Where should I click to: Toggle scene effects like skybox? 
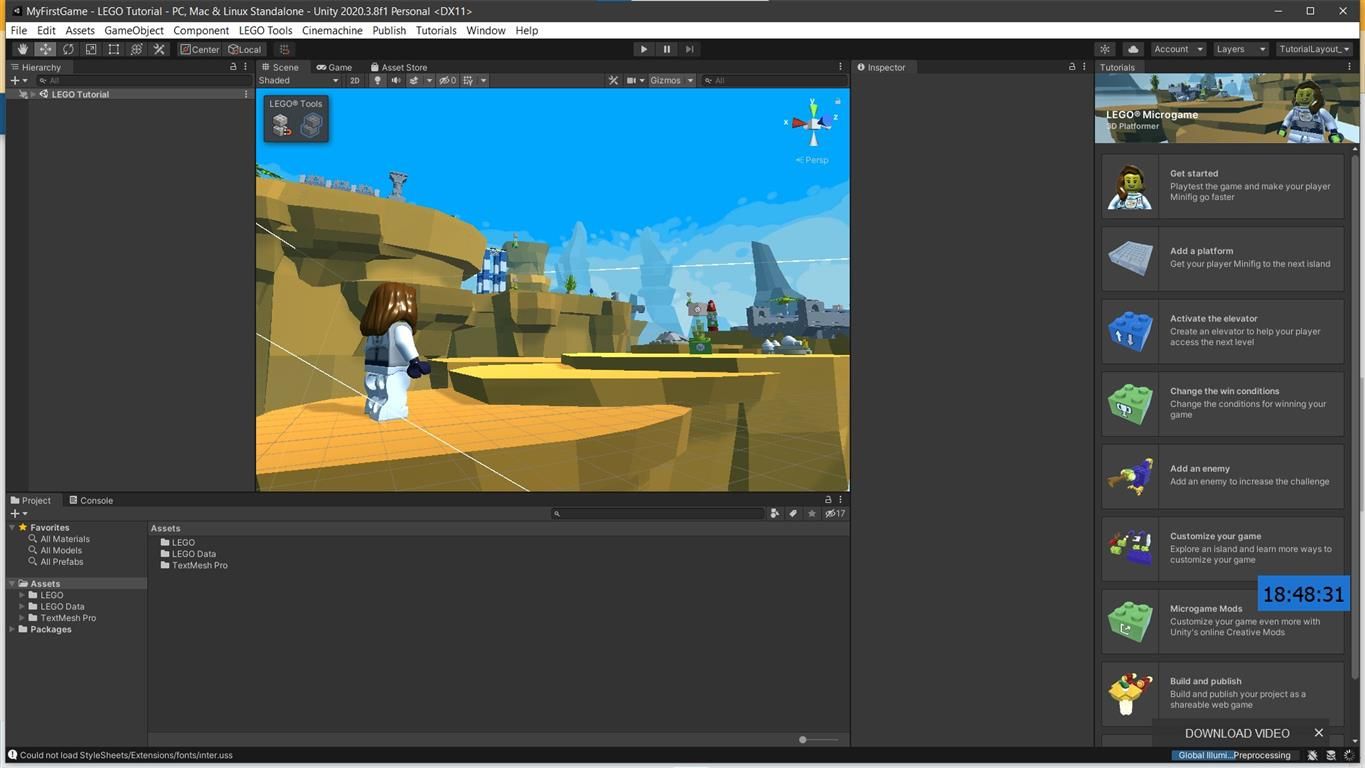[x=413, y=80]
